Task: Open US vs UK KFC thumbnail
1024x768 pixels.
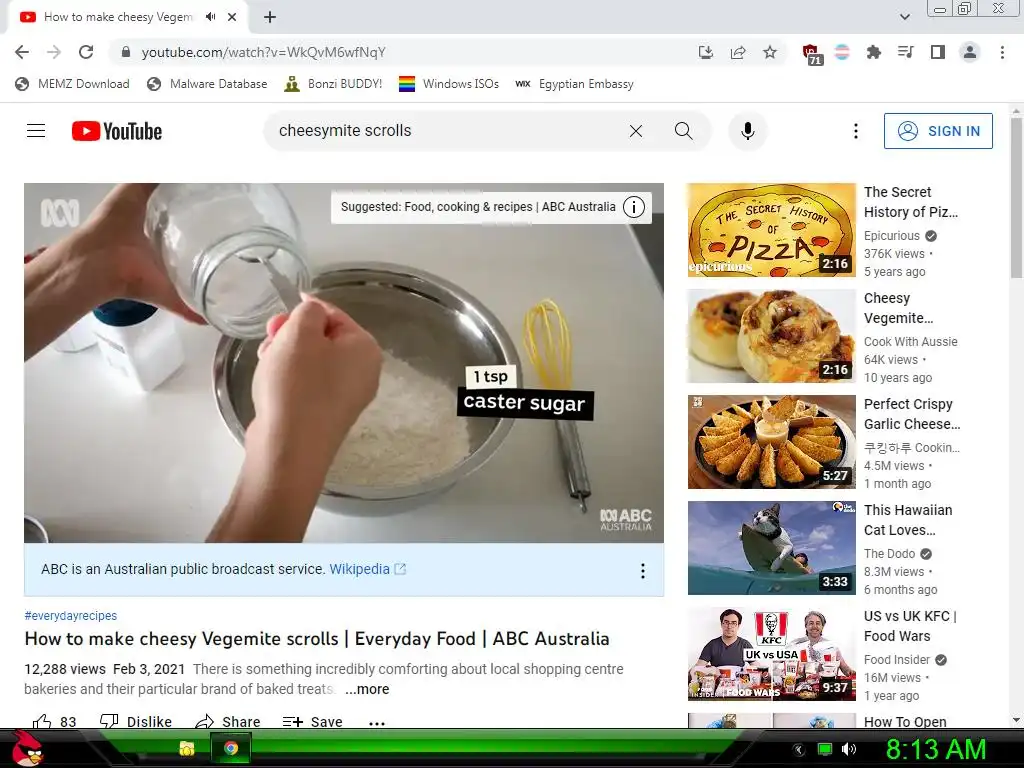Action: click(771, 654)
